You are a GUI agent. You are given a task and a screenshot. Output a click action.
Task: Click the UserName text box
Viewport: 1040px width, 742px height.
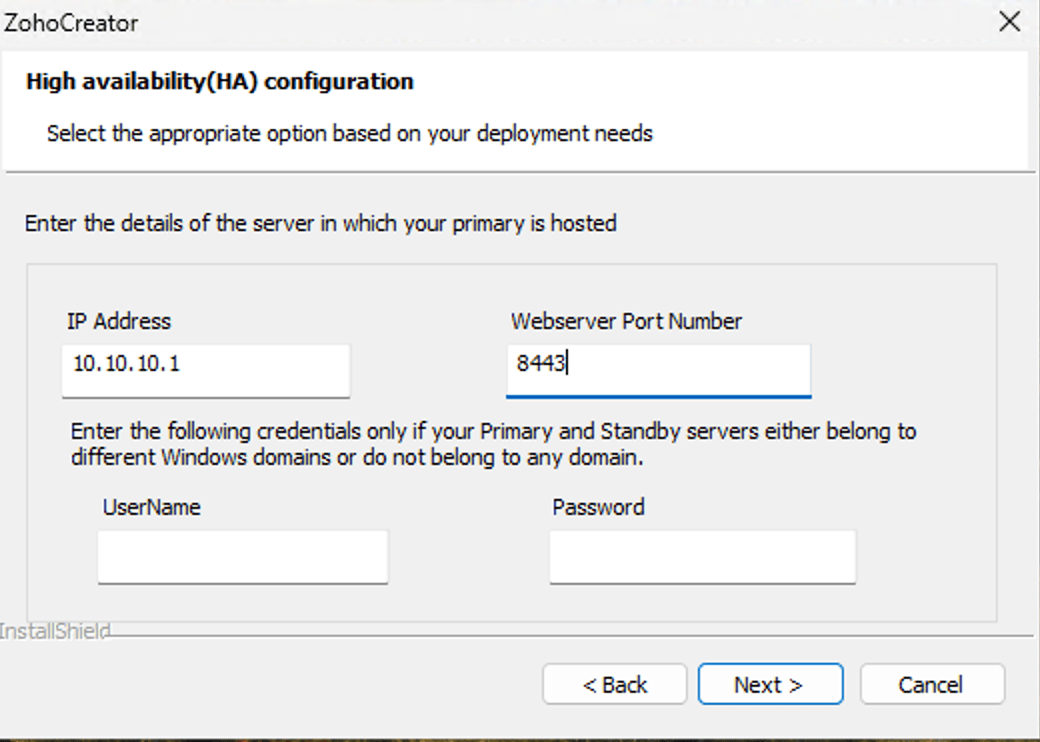[242, 557]
